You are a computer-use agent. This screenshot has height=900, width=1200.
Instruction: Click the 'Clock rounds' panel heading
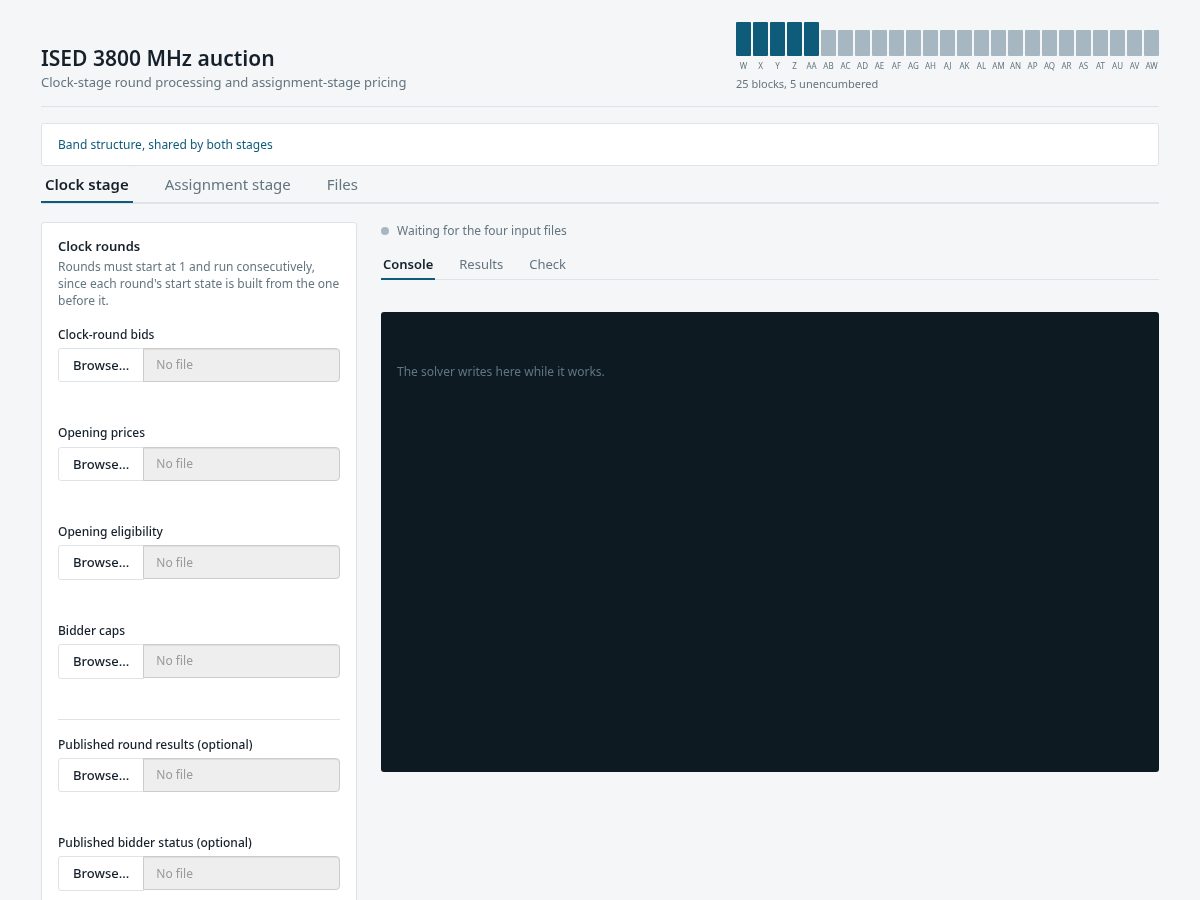click(99, 247)
